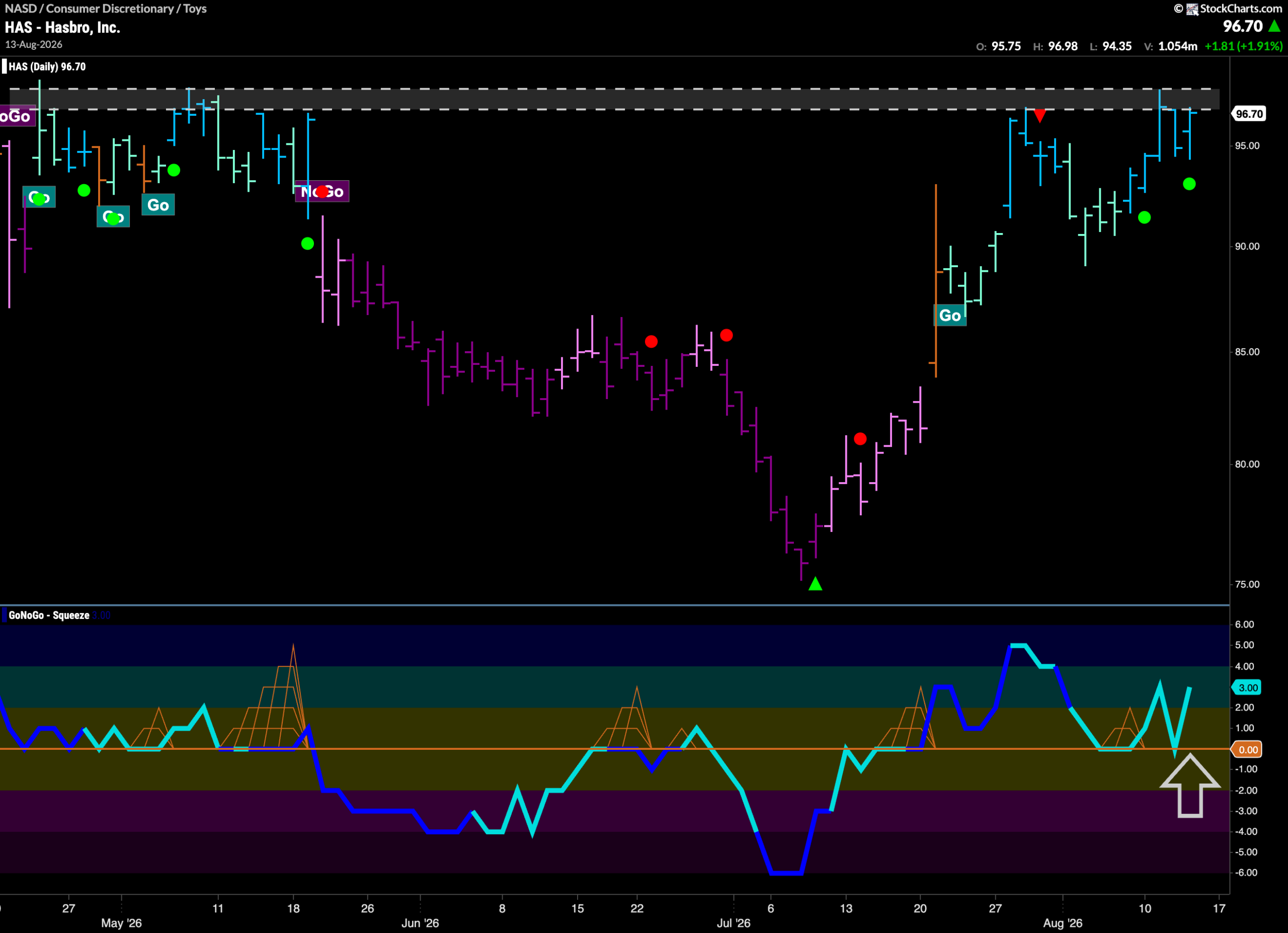Click the large 96.70 price in the header

[1243, 26]
